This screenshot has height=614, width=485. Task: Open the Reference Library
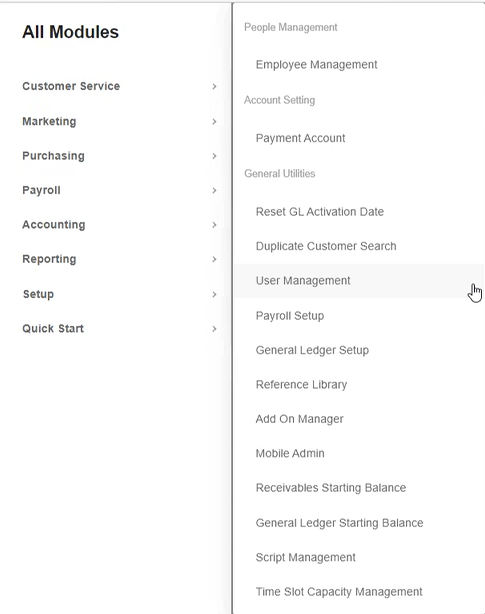click(301, 385)
